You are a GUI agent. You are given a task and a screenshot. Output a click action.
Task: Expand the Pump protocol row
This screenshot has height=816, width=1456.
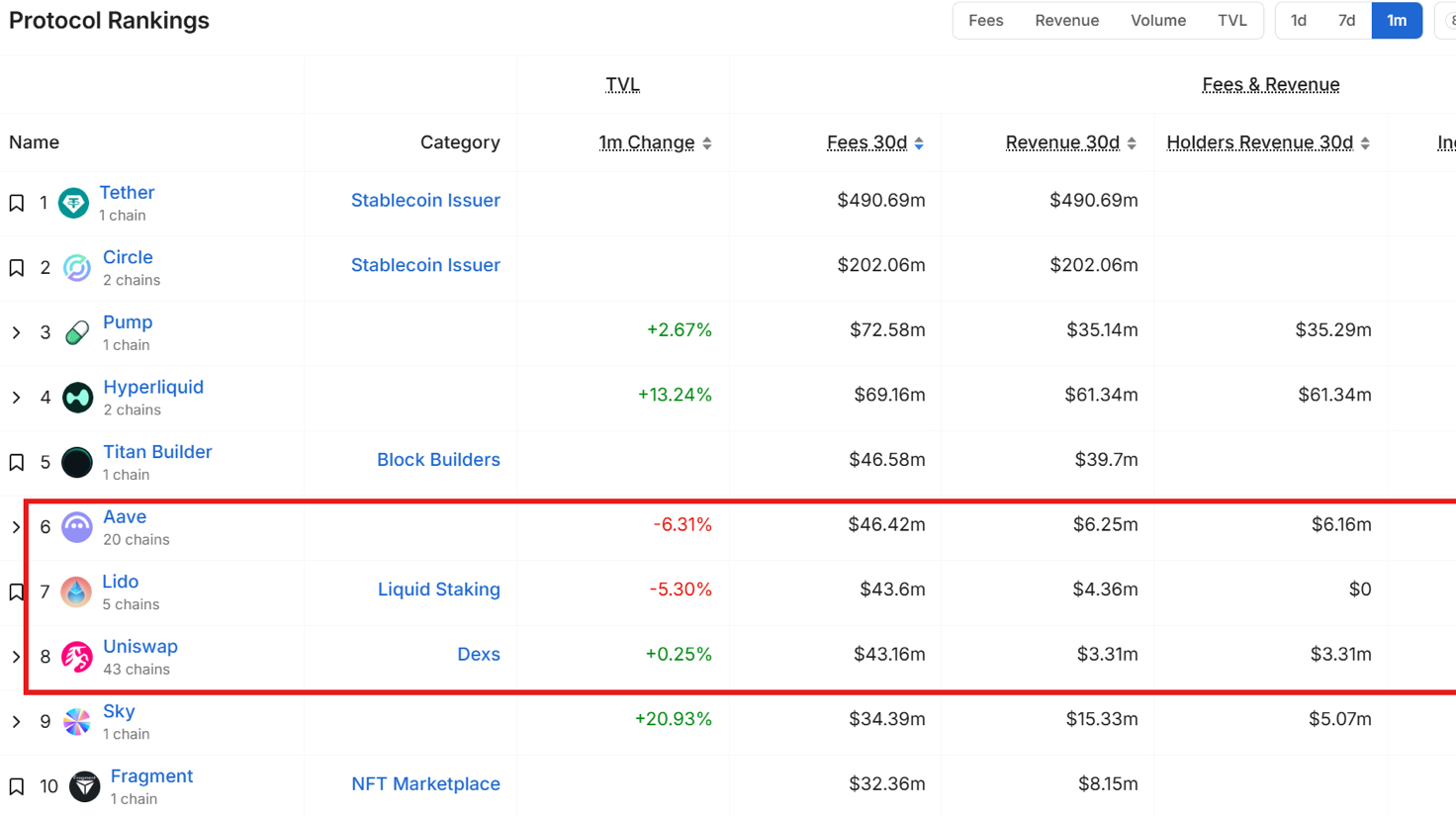pyautogui.click(x=17, y=332)
